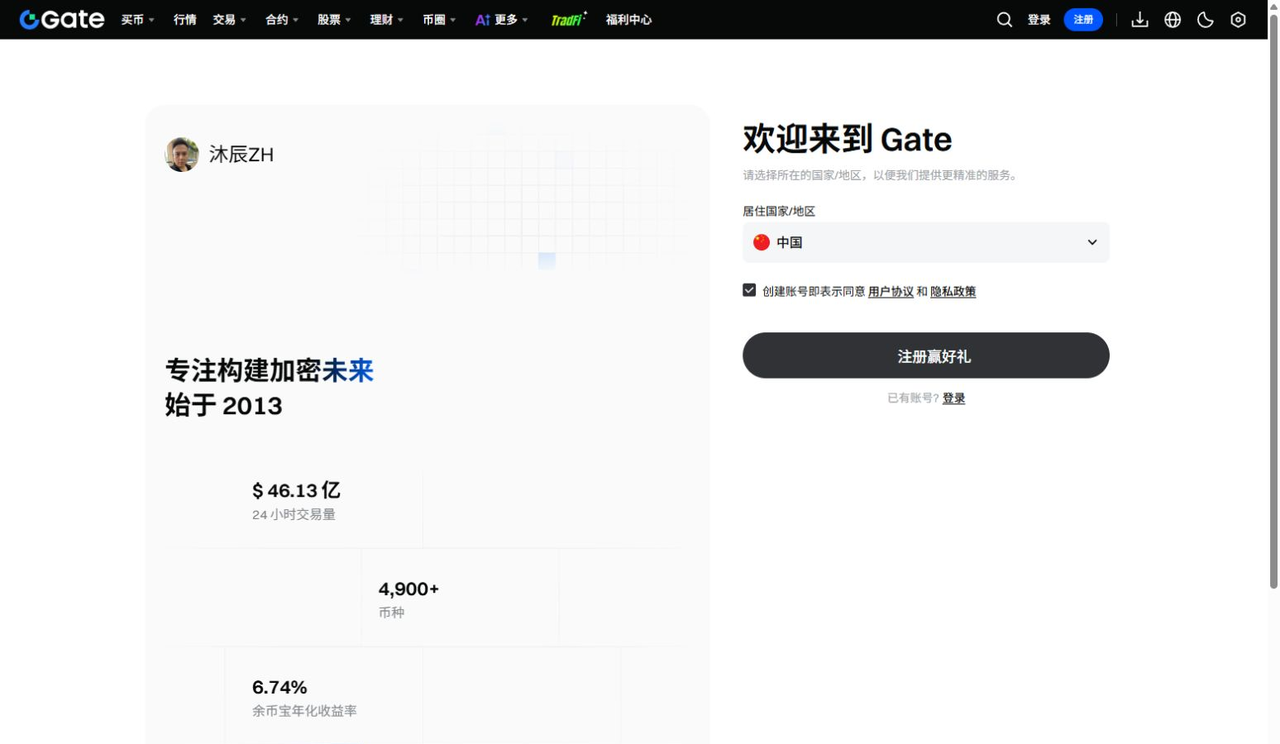1280x744 pixels.
Task: Click the 24 小时交易量 label
Action: tap(294, 514)
